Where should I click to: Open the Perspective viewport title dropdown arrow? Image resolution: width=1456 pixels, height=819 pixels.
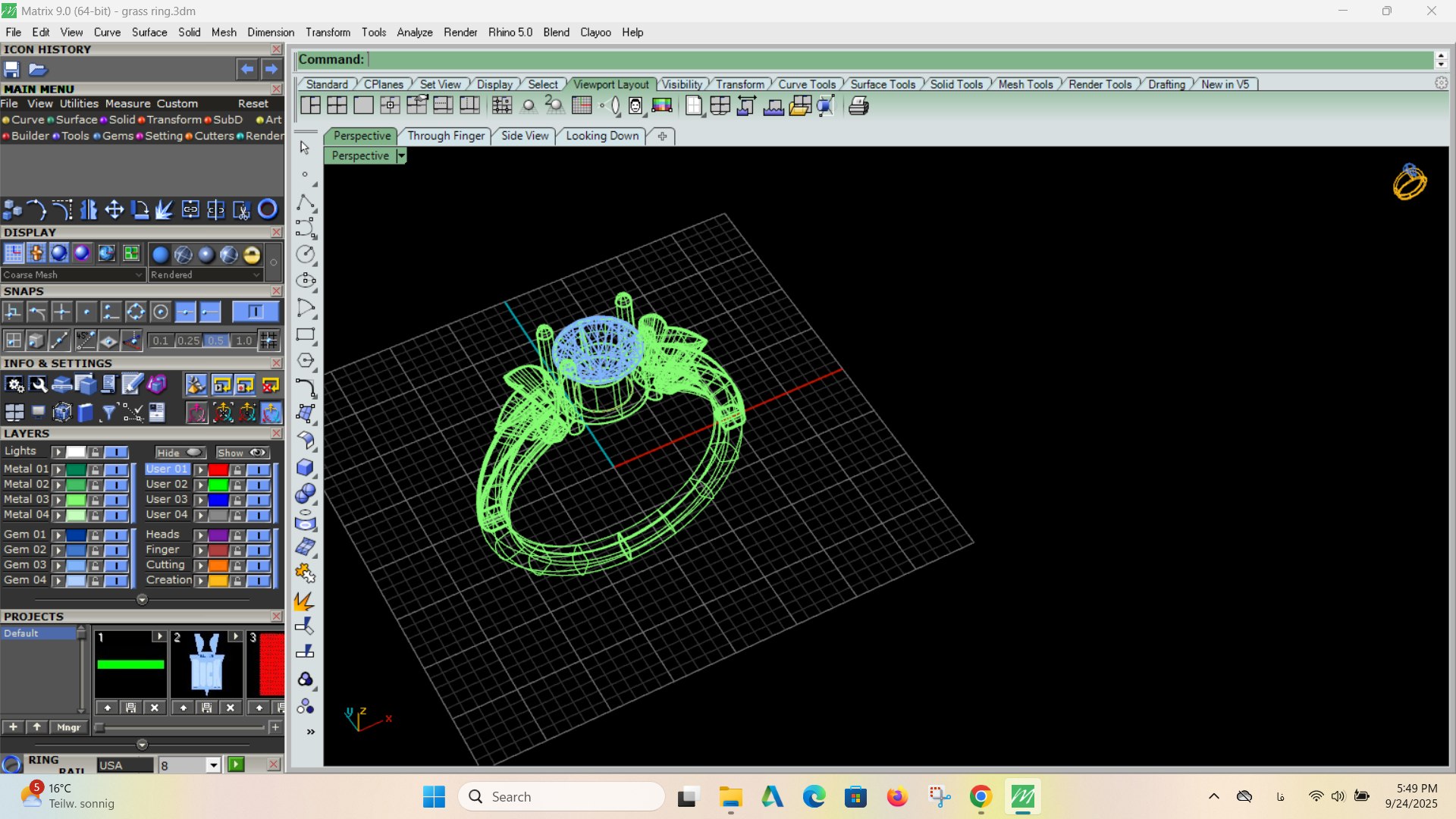(402, 155)
